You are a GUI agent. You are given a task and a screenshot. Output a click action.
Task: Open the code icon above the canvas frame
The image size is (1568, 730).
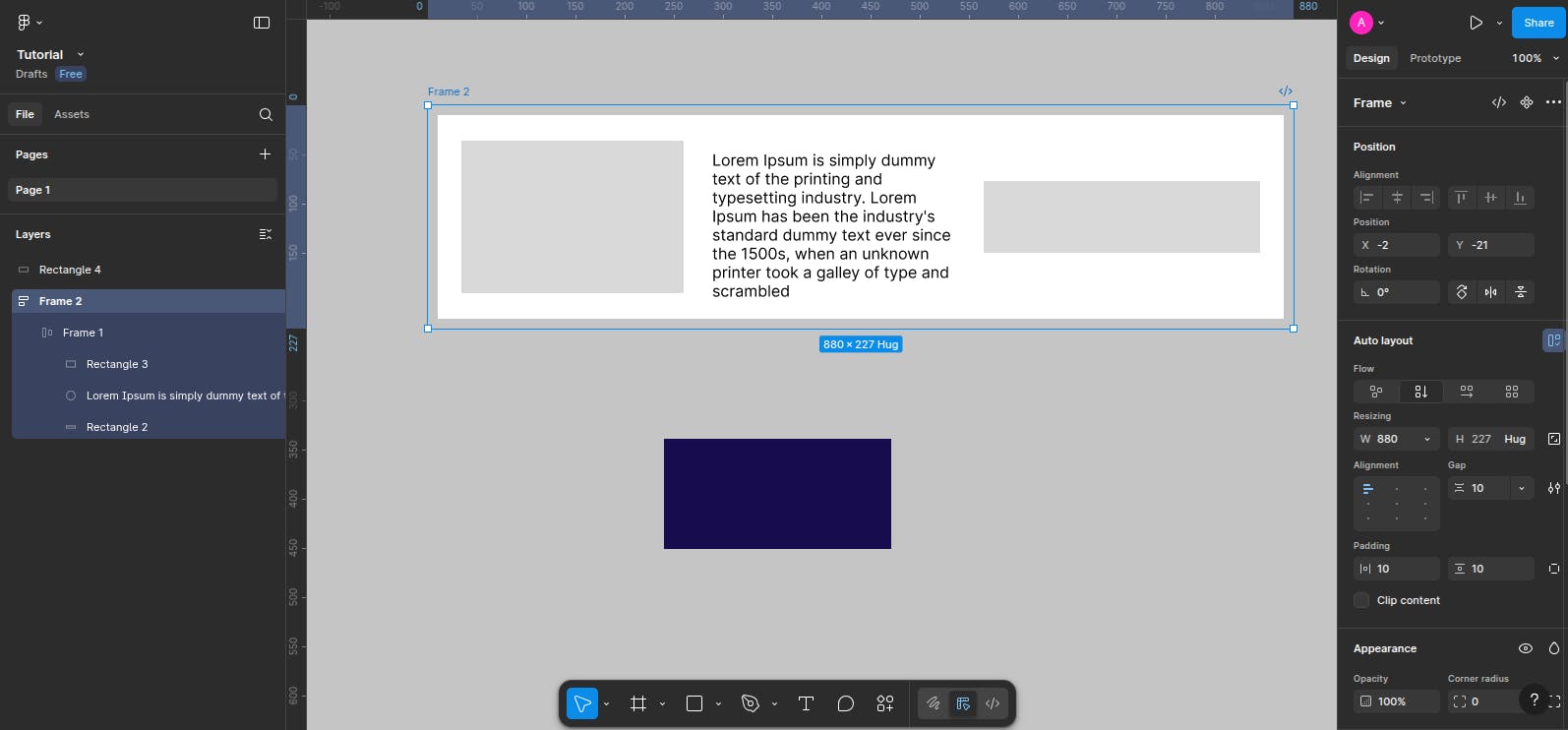1285,91
